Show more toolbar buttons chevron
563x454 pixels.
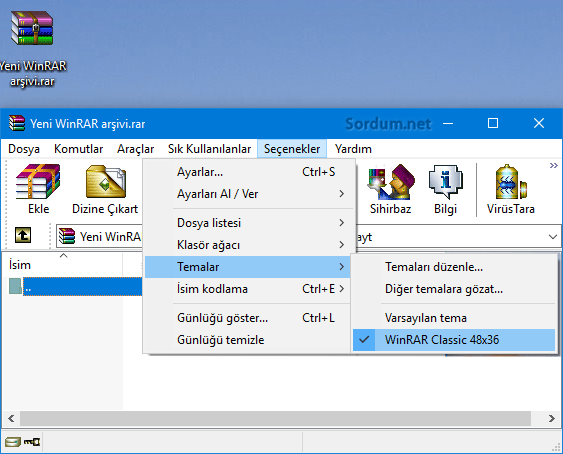coord(554,166)
